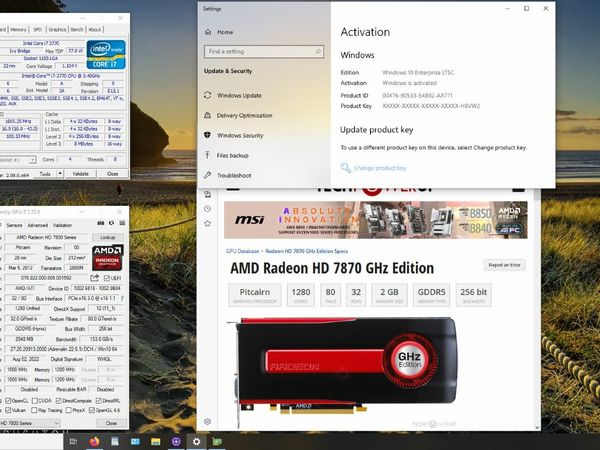Screen dimensions: 600x450
Task: Open Files backup settings
Action: (x=232, y=155)
